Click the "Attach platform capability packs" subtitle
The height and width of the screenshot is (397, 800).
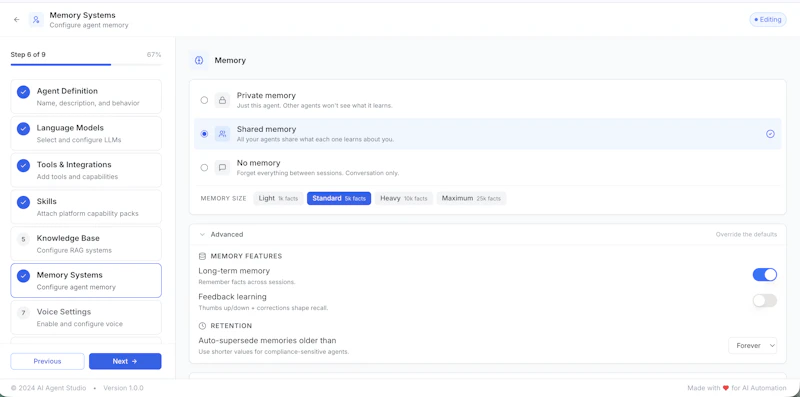(x=87, y=214)
